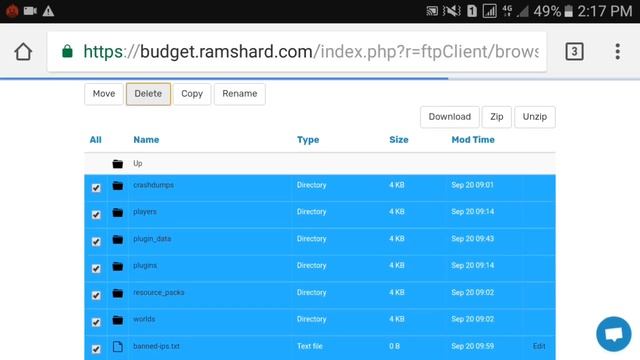
Task: Open the plugins directory name
Action: point(145,266)
